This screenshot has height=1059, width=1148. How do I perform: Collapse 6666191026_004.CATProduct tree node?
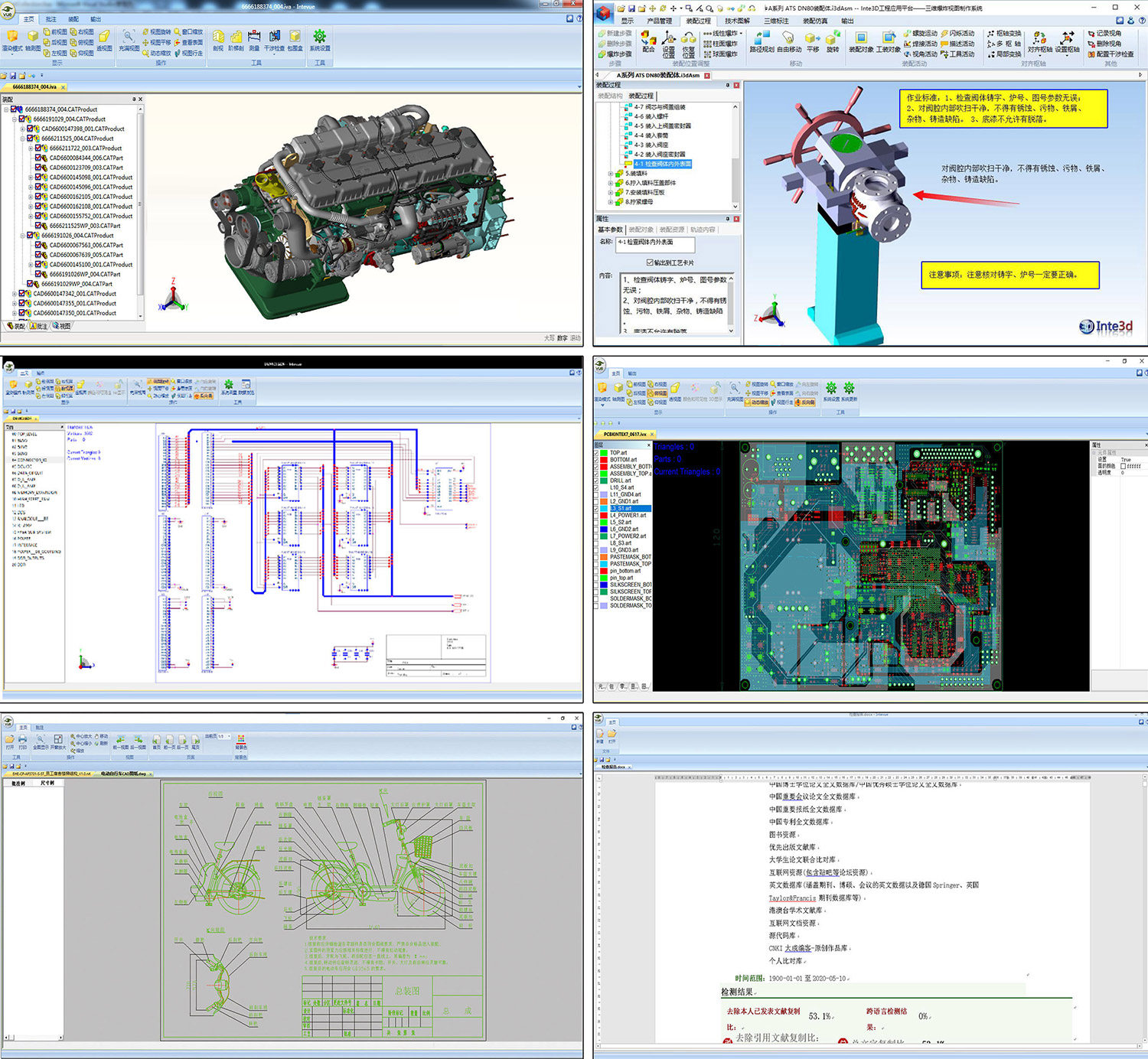coord(23,236)
